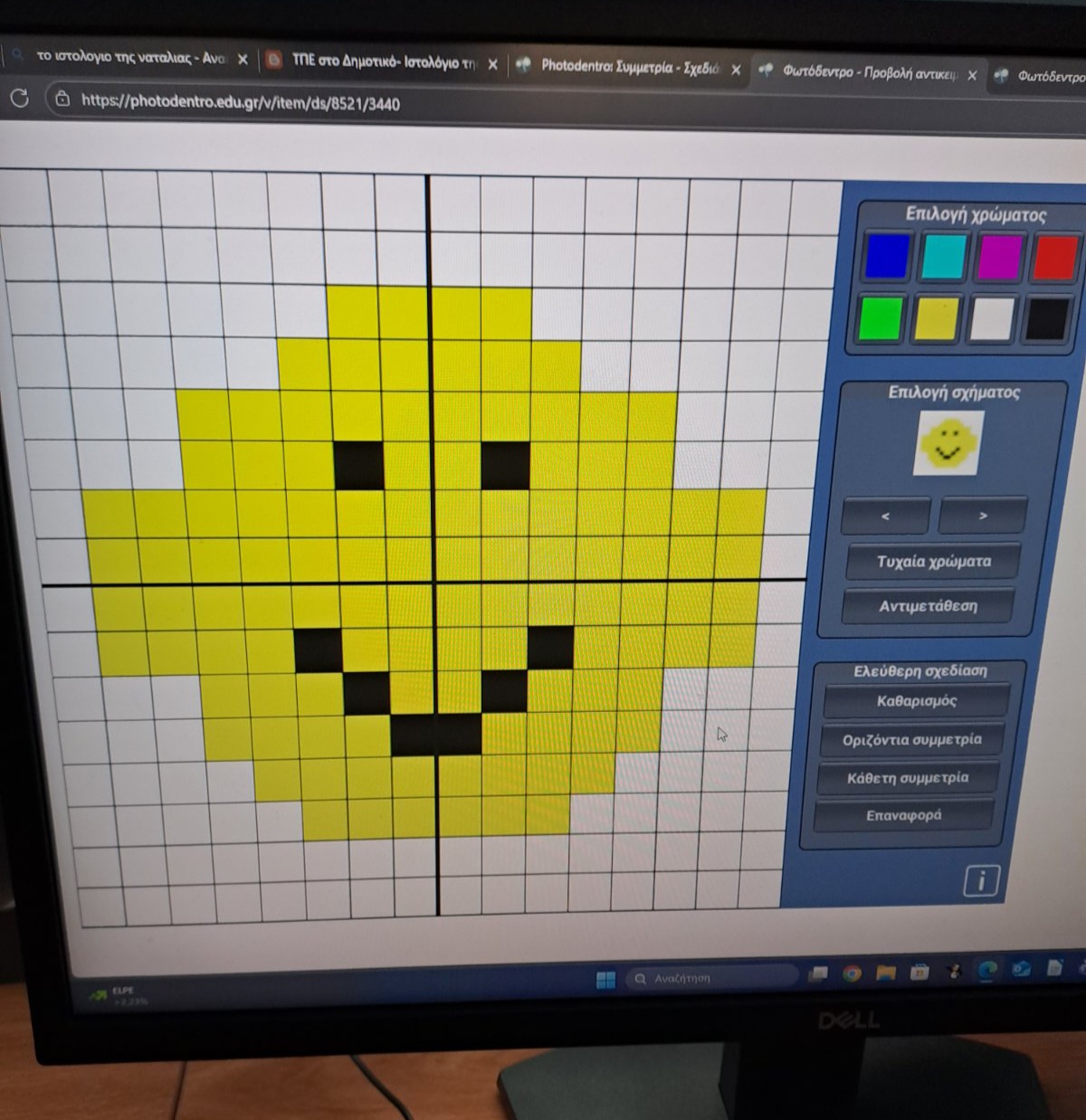Switch to the 'ΤΠΕ στο Δημοτικό' tab
The image size is (1086, 1120).
click(380, 62)
